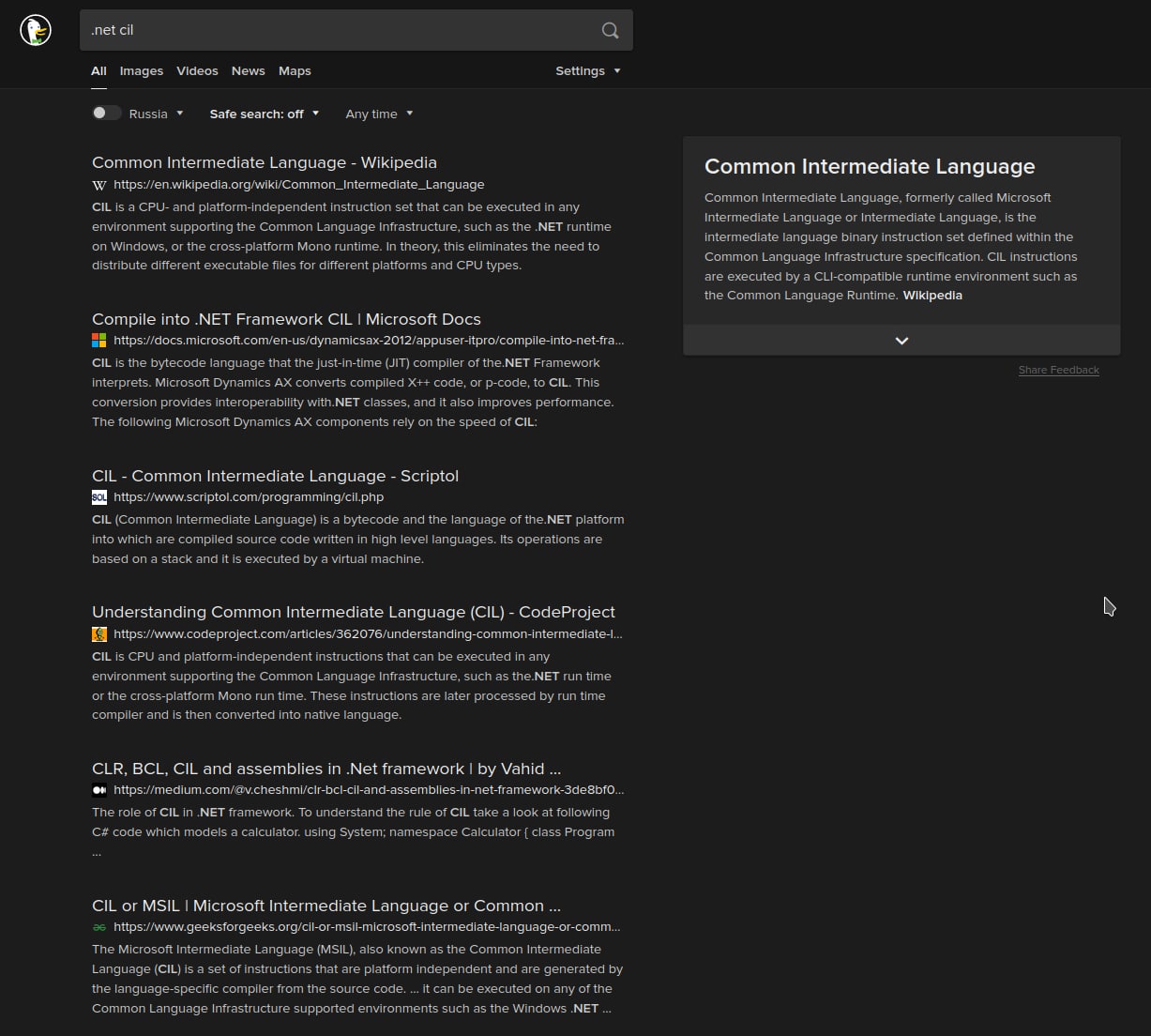Switch to the Videos tab
The width and height of the screenshot is (1151, 1036).
pos(197,71)
